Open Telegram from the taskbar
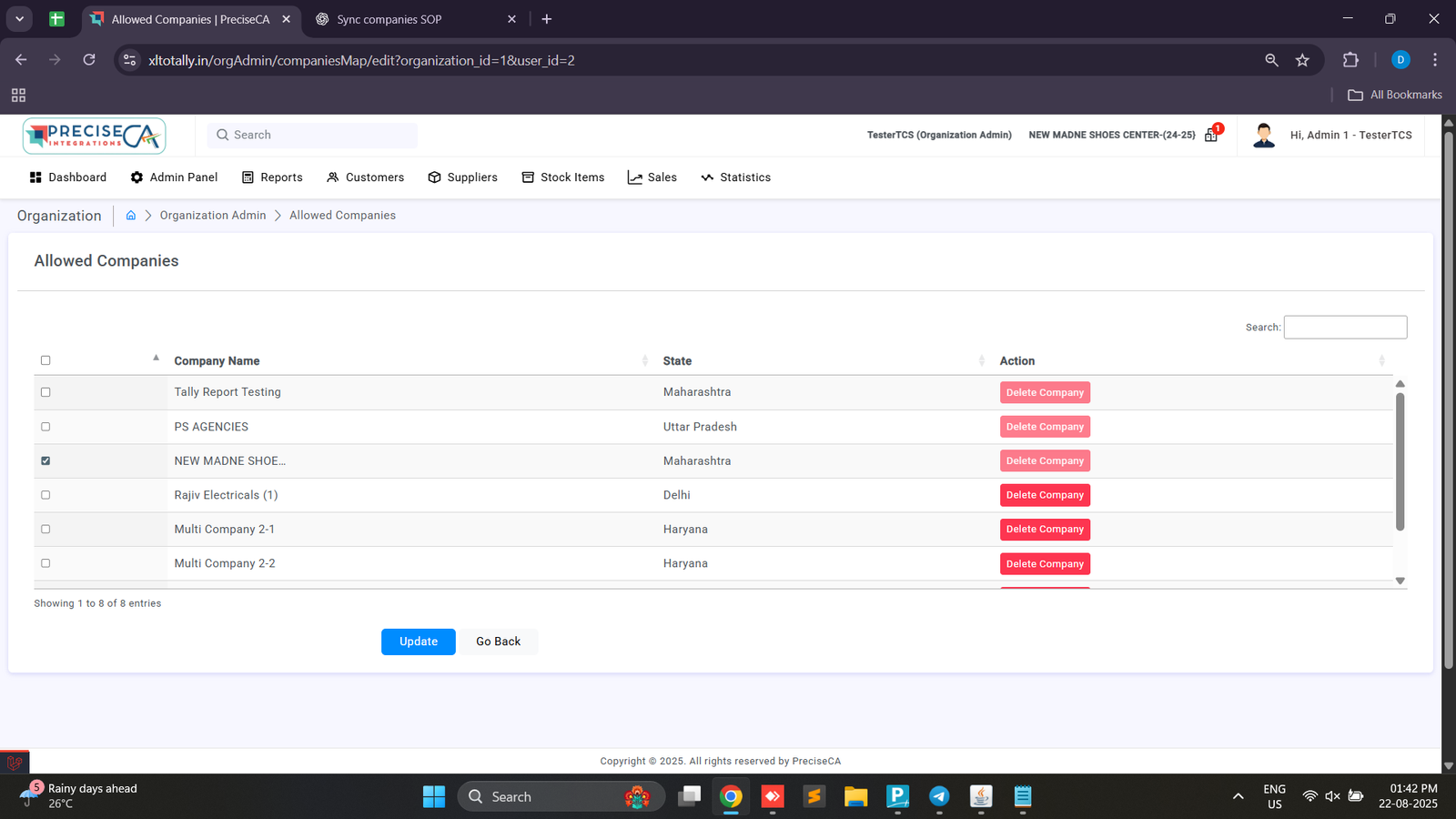 click(x=939, y=796)
